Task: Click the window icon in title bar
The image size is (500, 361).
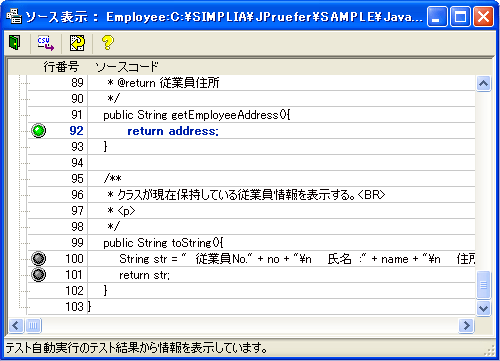Action: point(14,16)
